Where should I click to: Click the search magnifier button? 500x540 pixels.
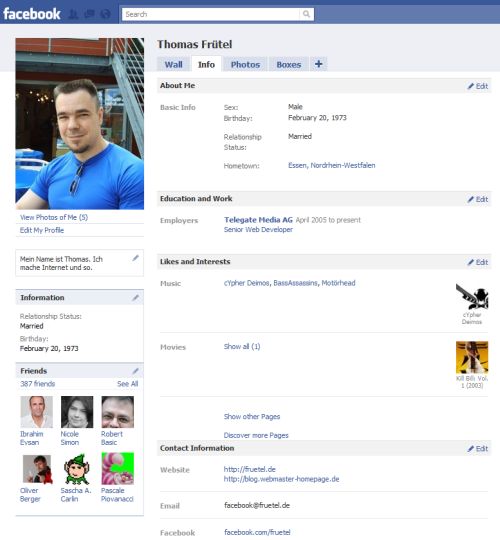(306, 14)
